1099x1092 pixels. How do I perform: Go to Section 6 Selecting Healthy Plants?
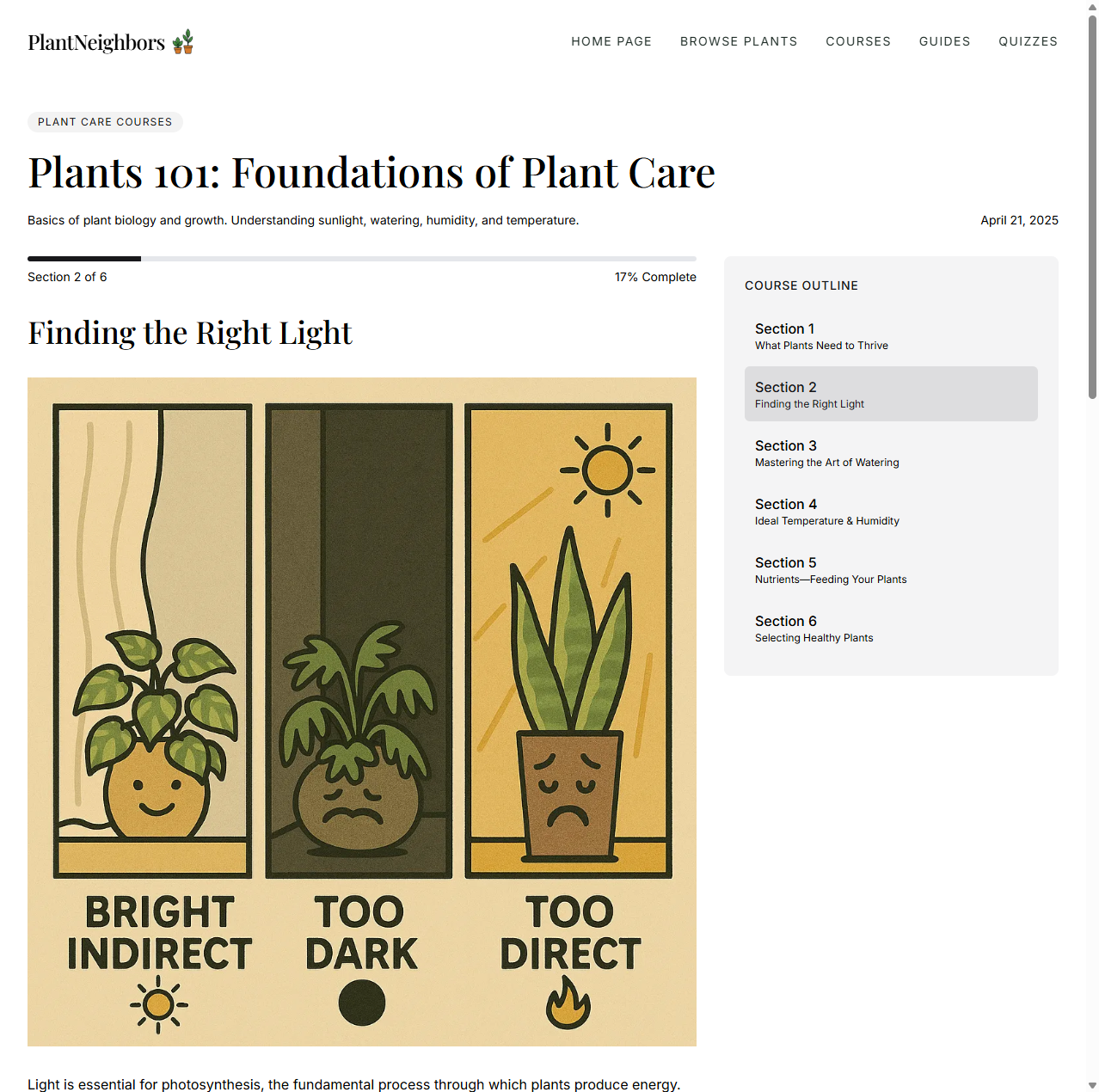[x=891, y=628]
